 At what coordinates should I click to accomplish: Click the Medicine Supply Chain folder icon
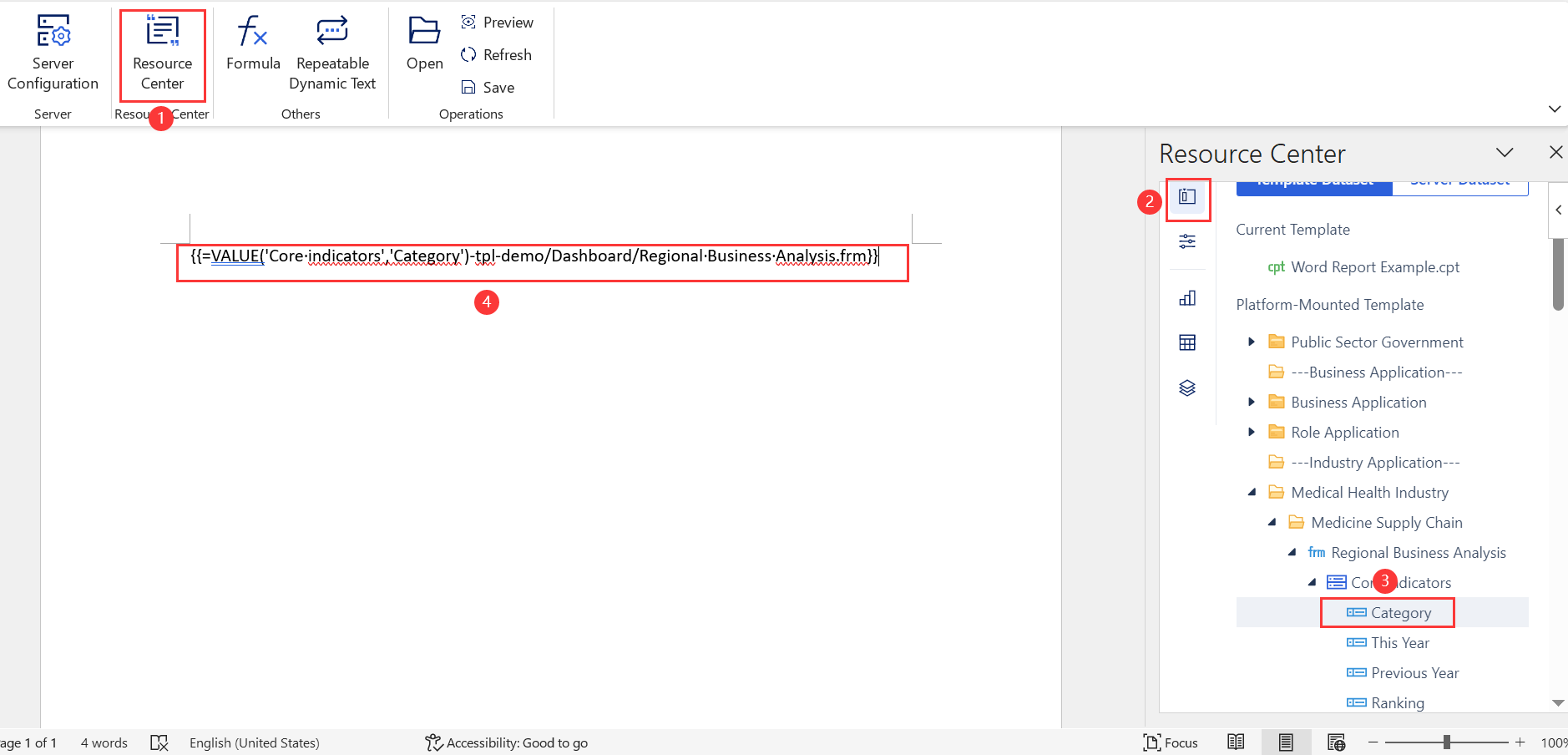click(1296, 522)
